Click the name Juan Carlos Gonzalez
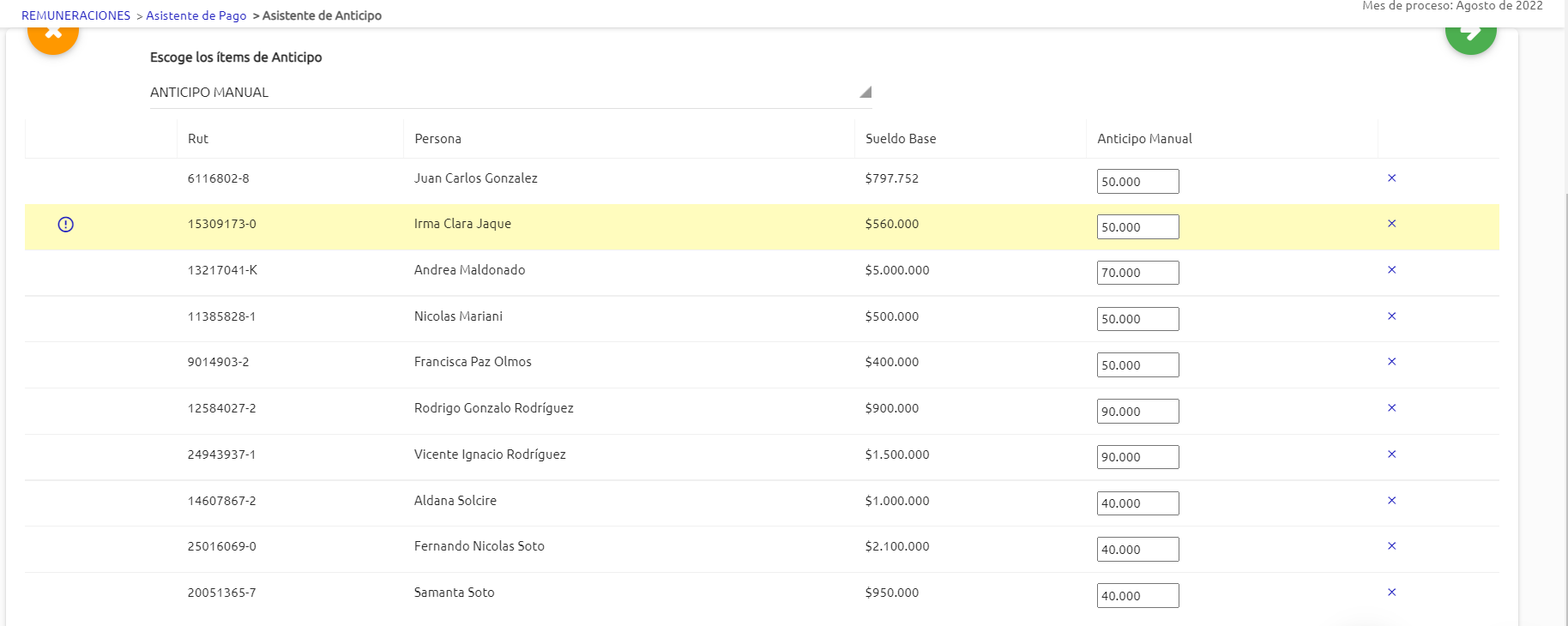The image size is (1568, 626). (x=476, y=178)
